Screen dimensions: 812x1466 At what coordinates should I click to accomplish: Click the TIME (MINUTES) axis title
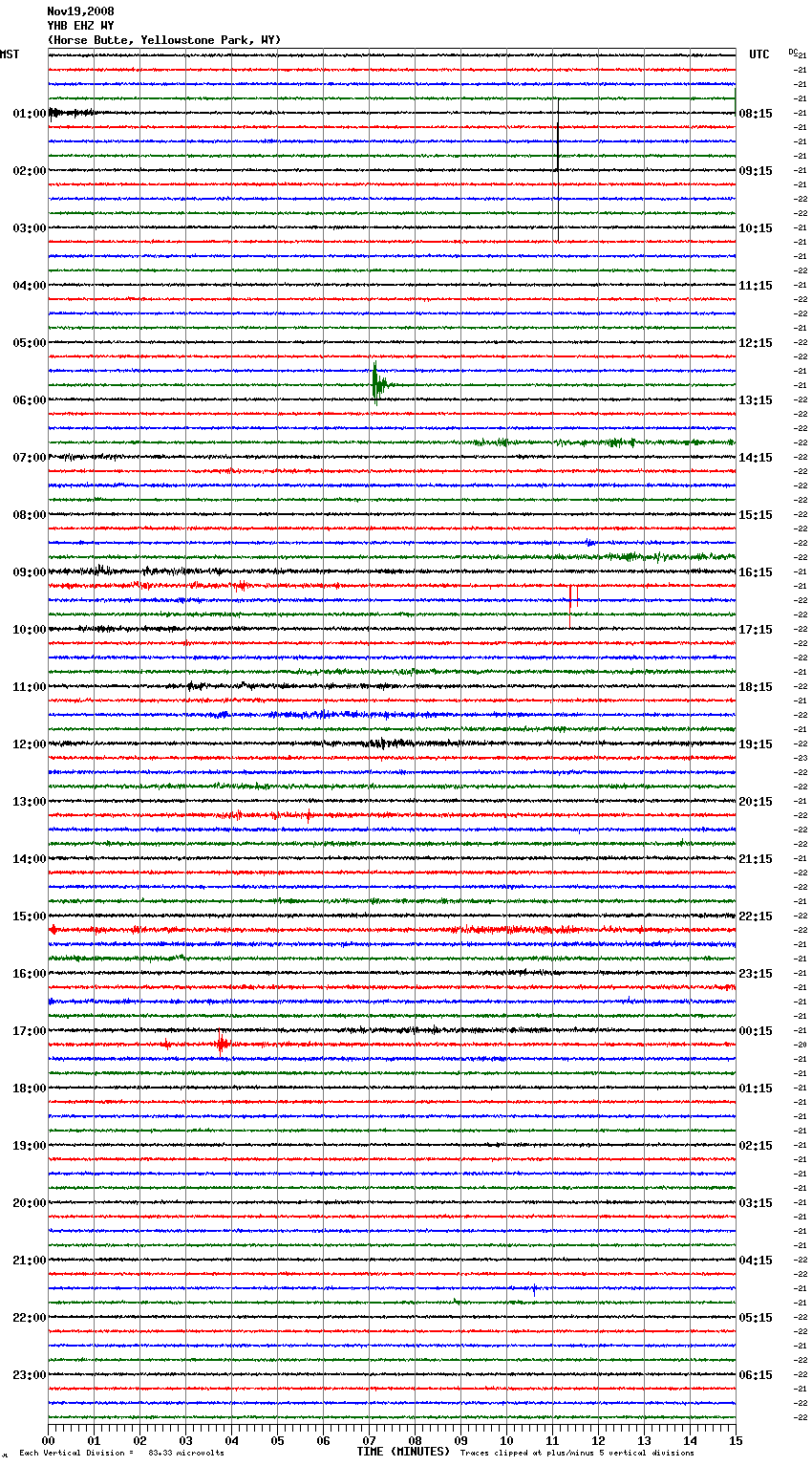click(403, 1452)
